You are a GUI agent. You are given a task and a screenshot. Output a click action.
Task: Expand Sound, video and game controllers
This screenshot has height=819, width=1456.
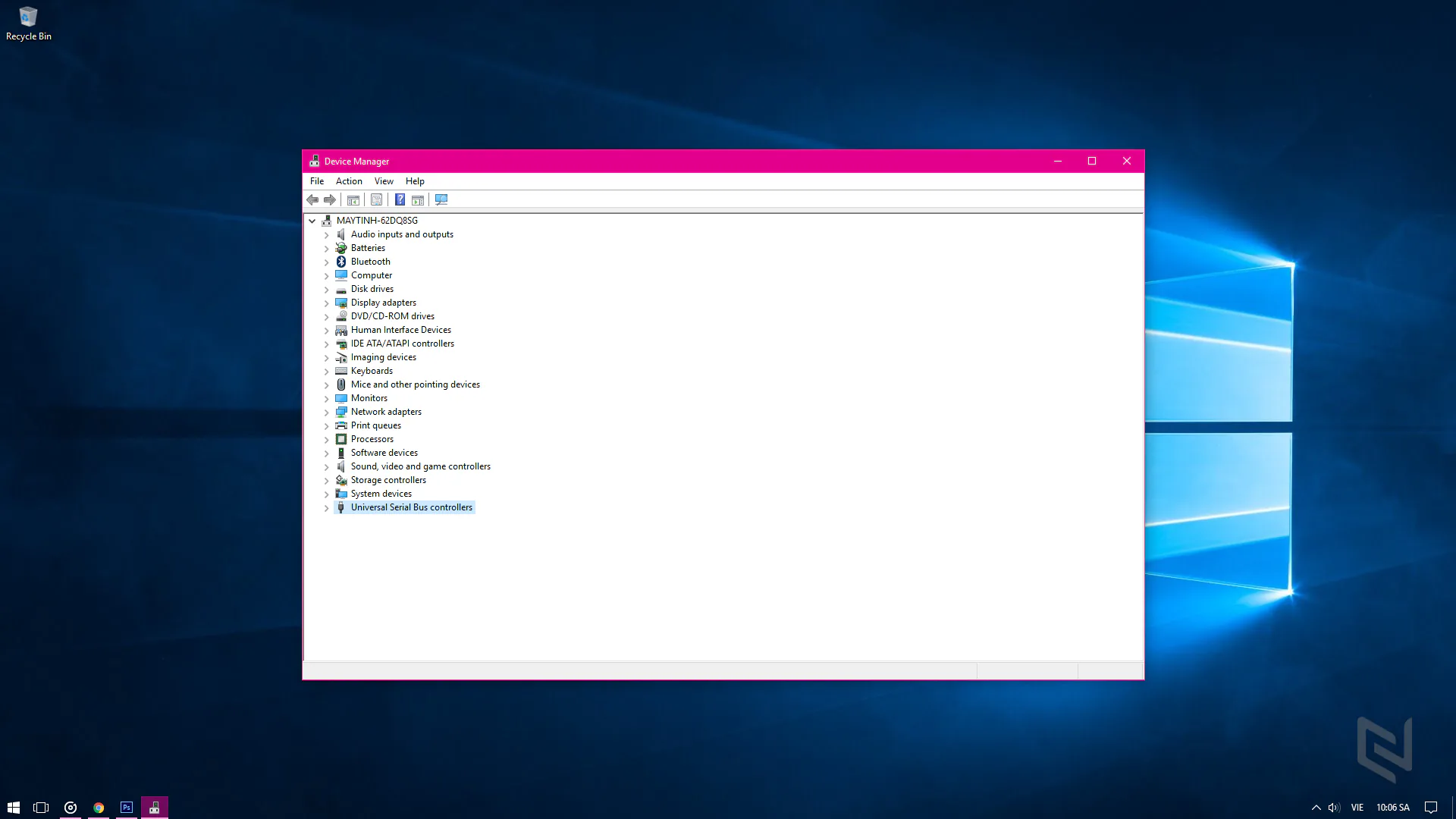(x=327, y=467)
